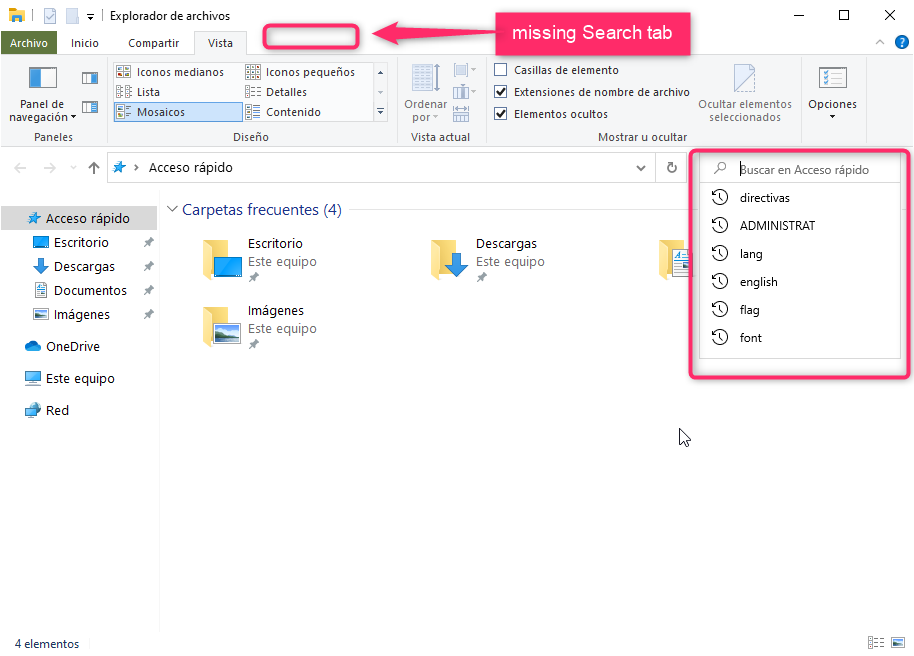Go up one level arrow
The height and width of the screenshot is (656, 914).
tap(94, 168)
